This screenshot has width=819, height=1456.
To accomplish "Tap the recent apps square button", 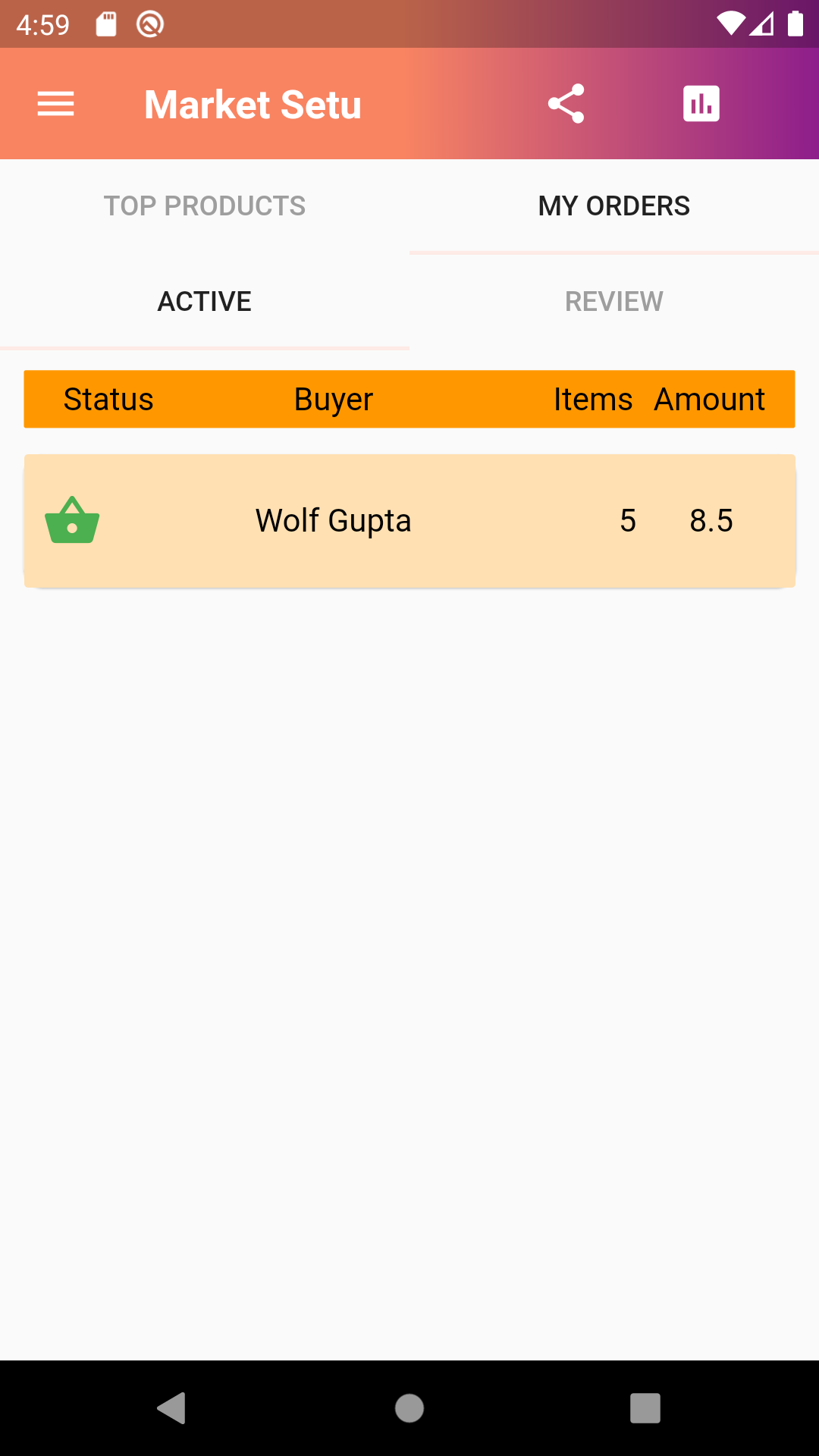I will [645, 1408].
